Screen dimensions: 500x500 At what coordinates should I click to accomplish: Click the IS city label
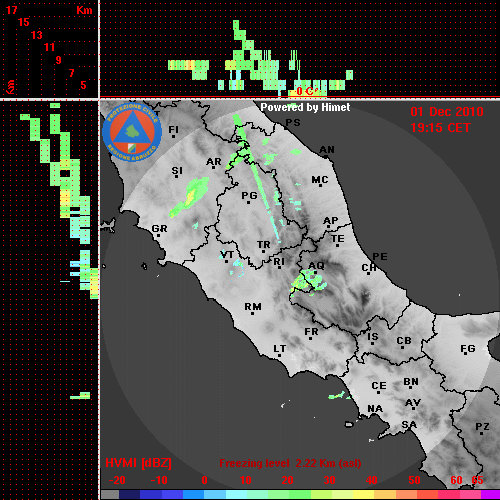coord(373,337)
